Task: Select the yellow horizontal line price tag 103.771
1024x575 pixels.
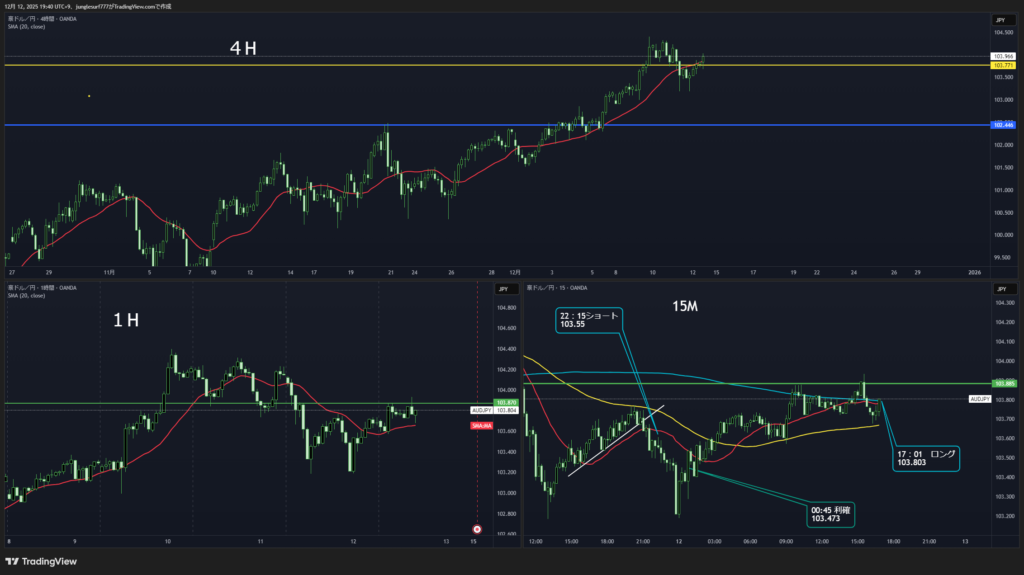Action: pyautogui.click(x=1002, y=65)
